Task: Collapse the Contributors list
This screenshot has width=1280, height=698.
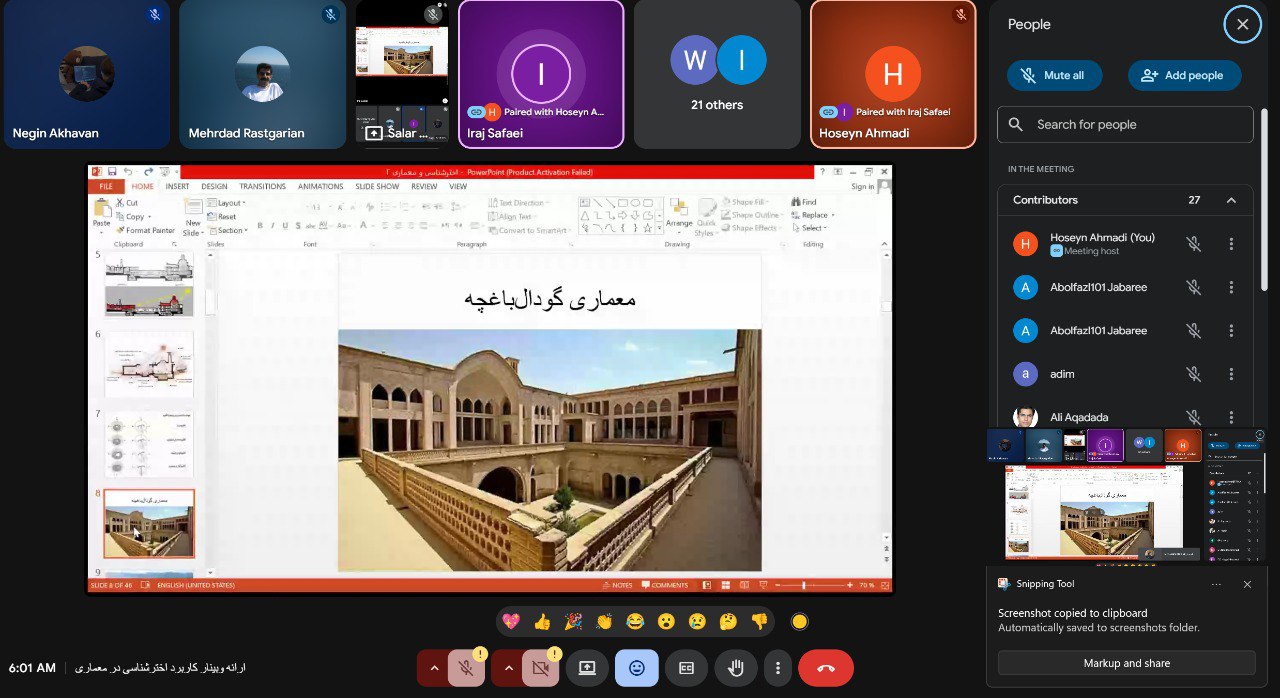Action: click(x=1231, y=200)
